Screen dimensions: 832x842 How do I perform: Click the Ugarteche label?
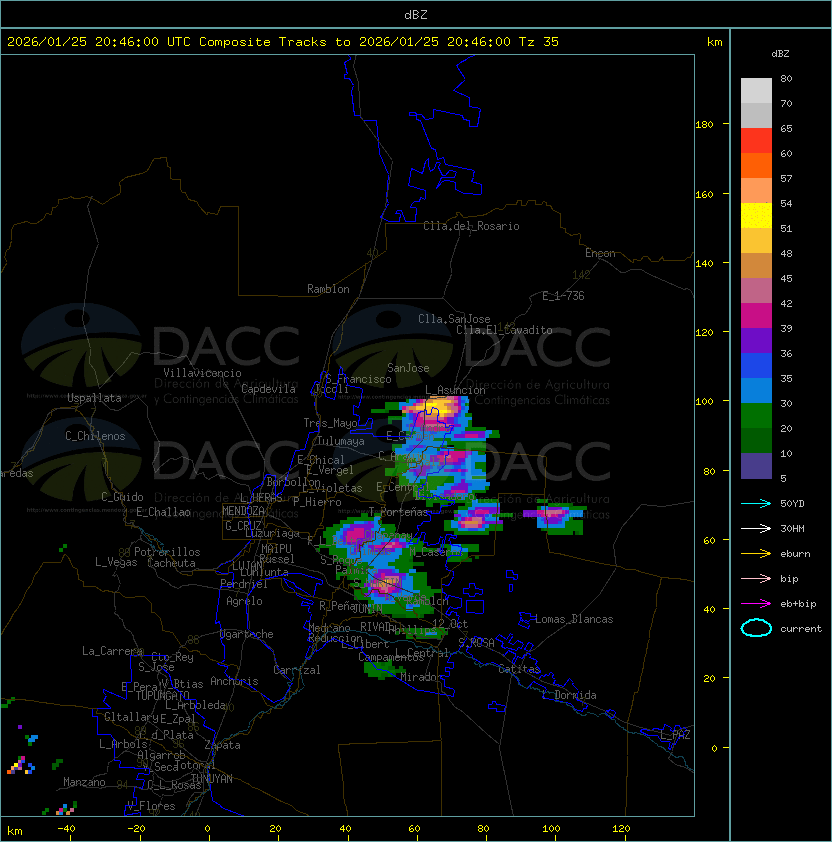click(x=247, y=634)
